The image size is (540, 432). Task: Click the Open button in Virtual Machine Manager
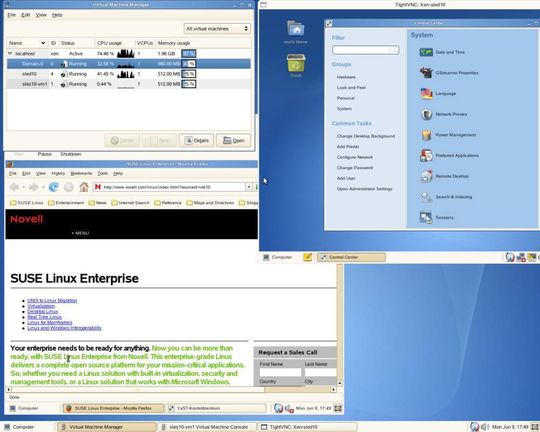[233, 140]
